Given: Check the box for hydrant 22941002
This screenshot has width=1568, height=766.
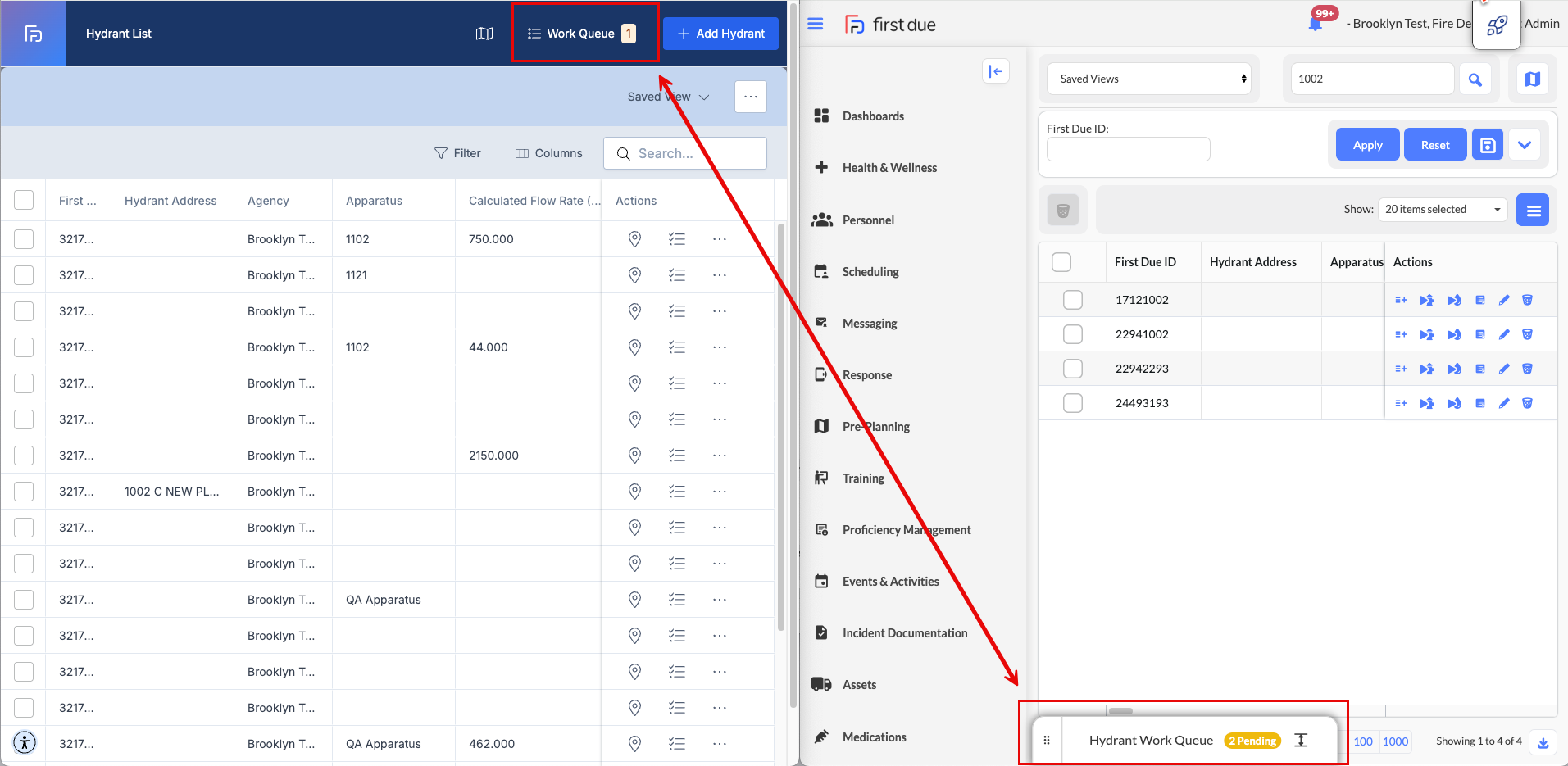Looking at the screenshot, I should [1072, 334].
